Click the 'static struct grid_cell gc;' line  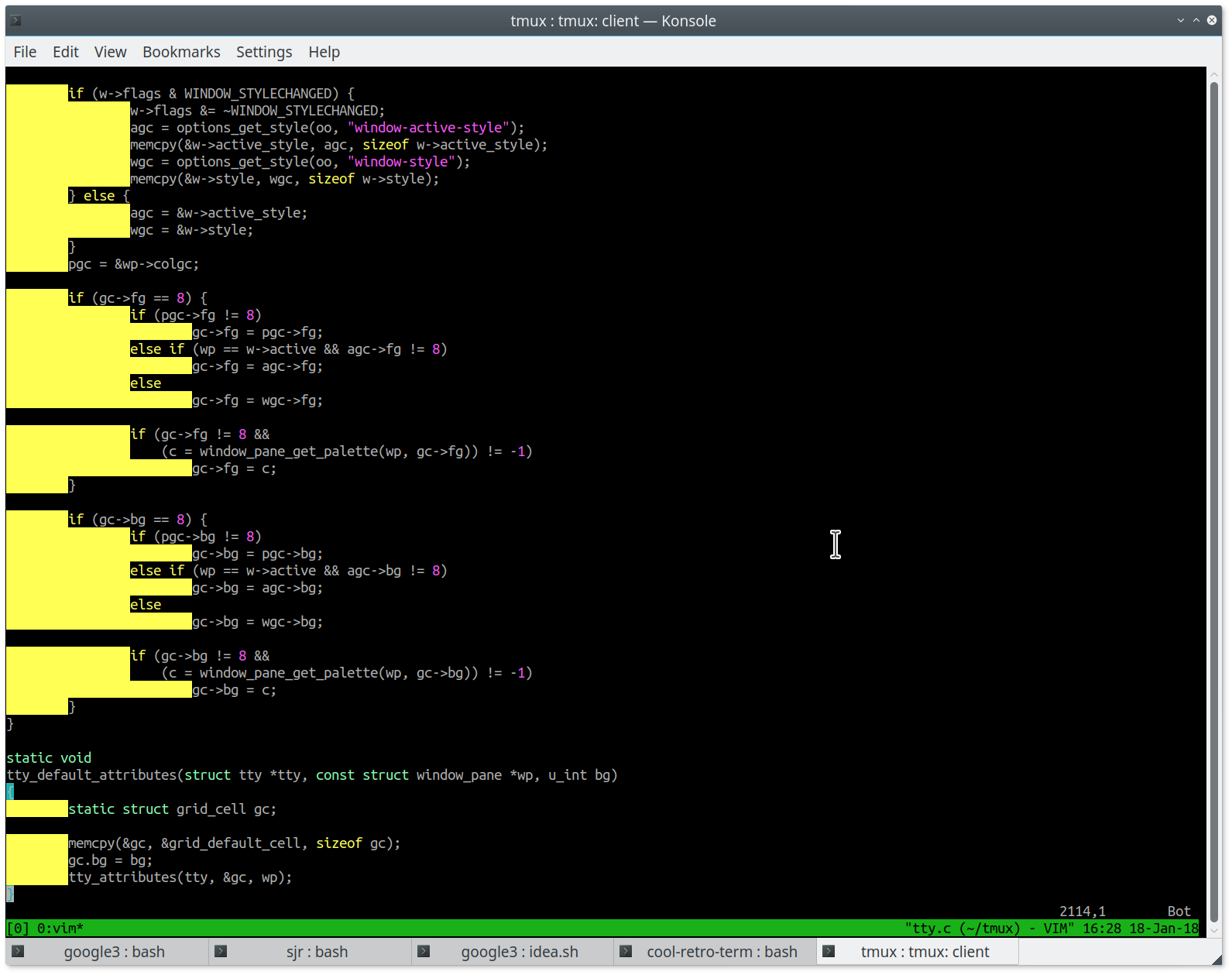click(x=173, y=809)
